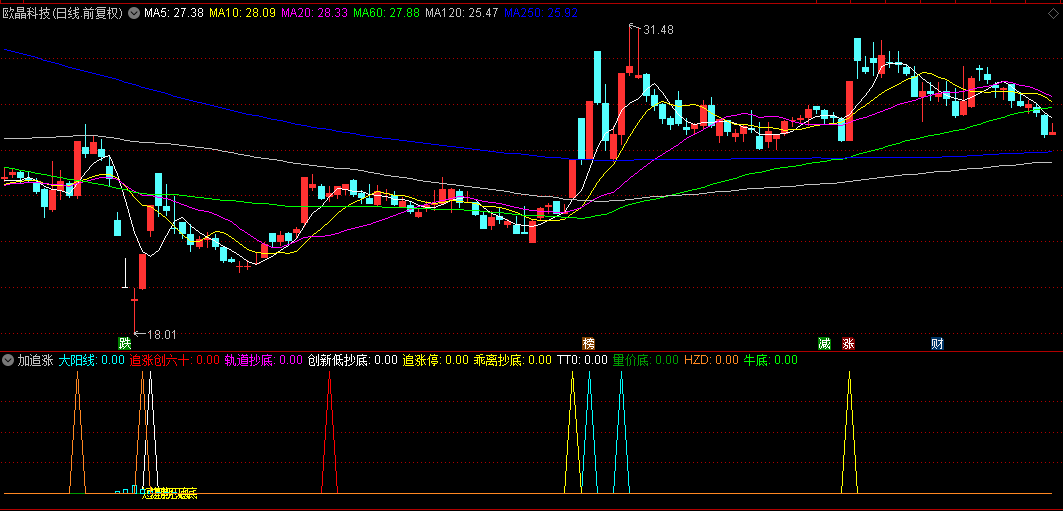Click the last diamond icon at top right
Viewport: 1063px width, 511px height.
pos(1053,13)
